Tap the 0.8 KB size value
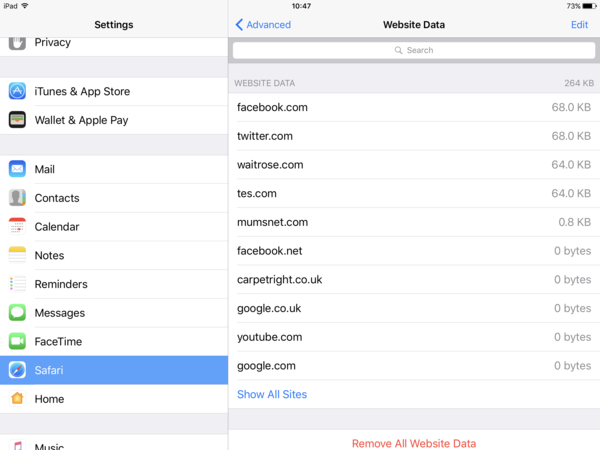Screen dimensions: 600x450 point(574,222)
